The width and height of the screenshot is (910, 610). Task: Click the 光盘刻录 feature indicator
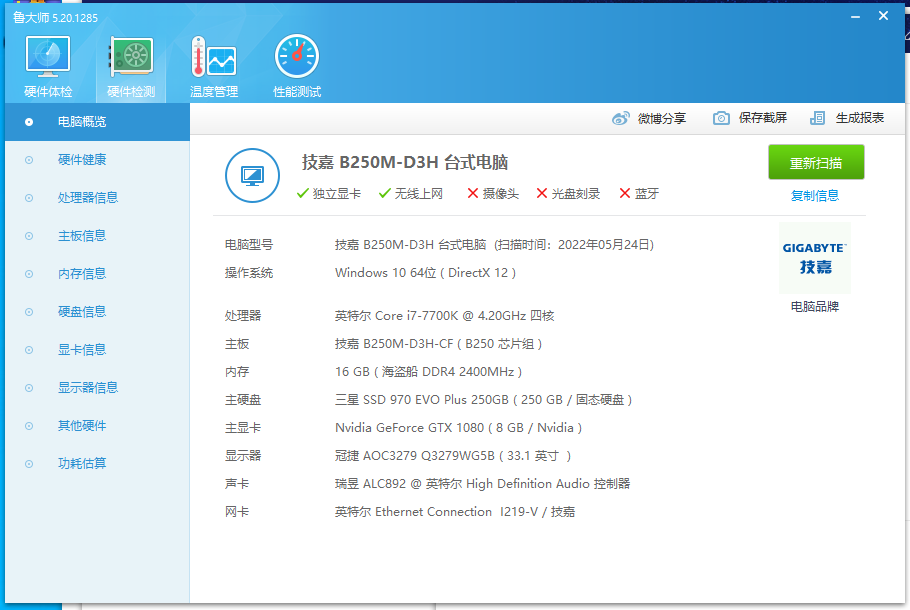tap(568, 194)
